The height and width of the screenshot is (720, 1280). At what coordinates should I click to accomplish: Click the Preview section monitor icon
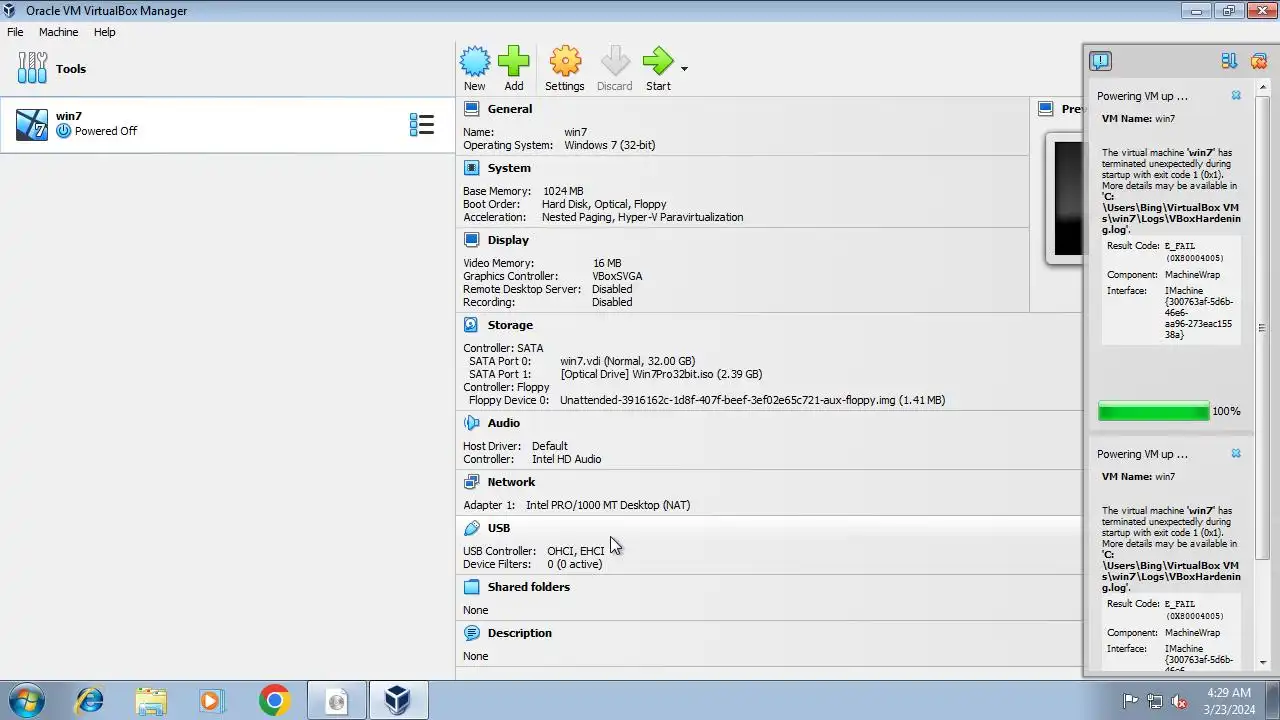(x=1046, y=109)
